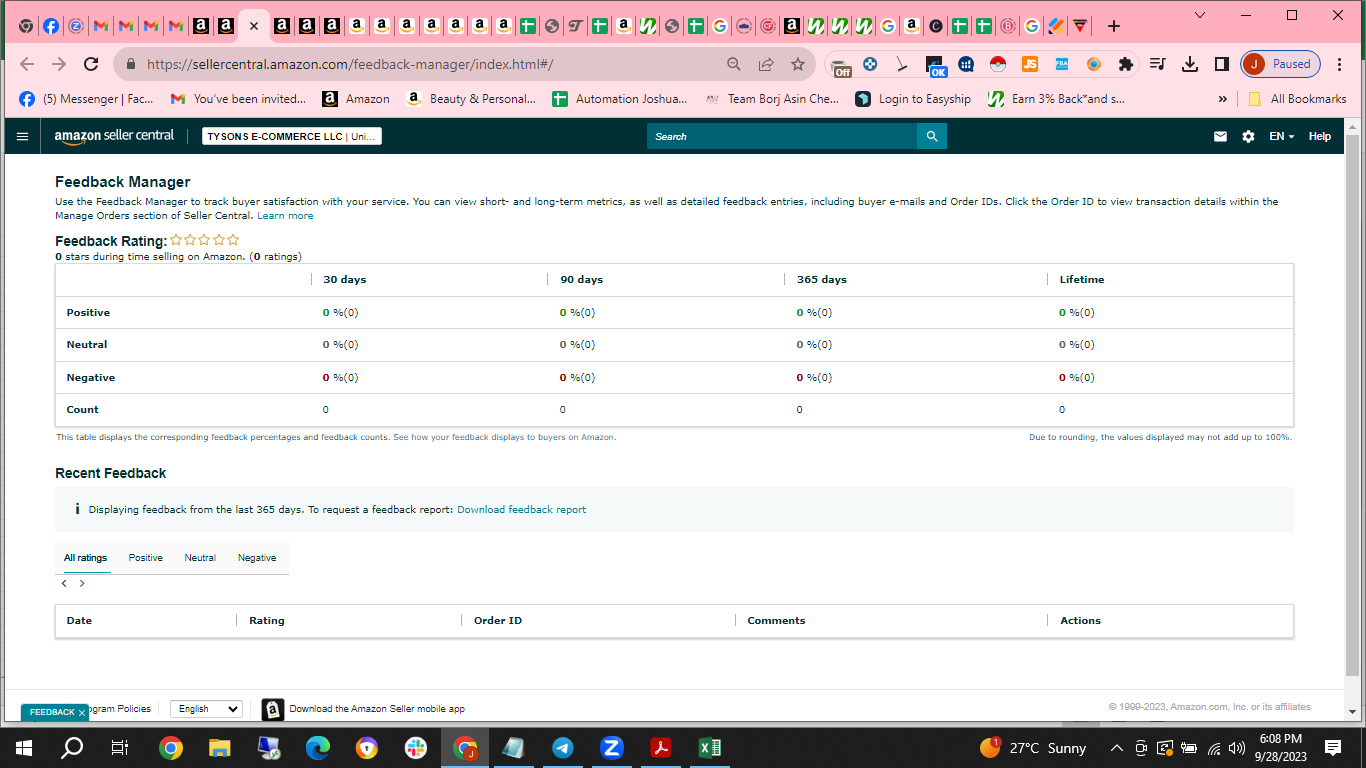
Task: Click the search magnifier button in Seller Central
Action: [x=932, y=136]
